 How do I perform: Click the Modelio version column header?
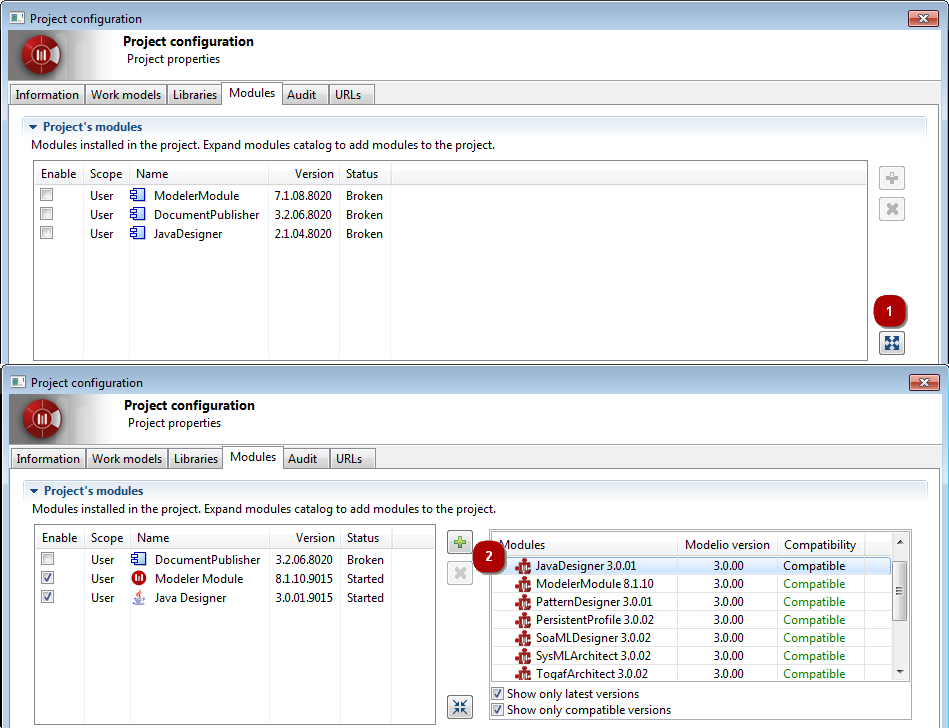click(x=727, y=545)
